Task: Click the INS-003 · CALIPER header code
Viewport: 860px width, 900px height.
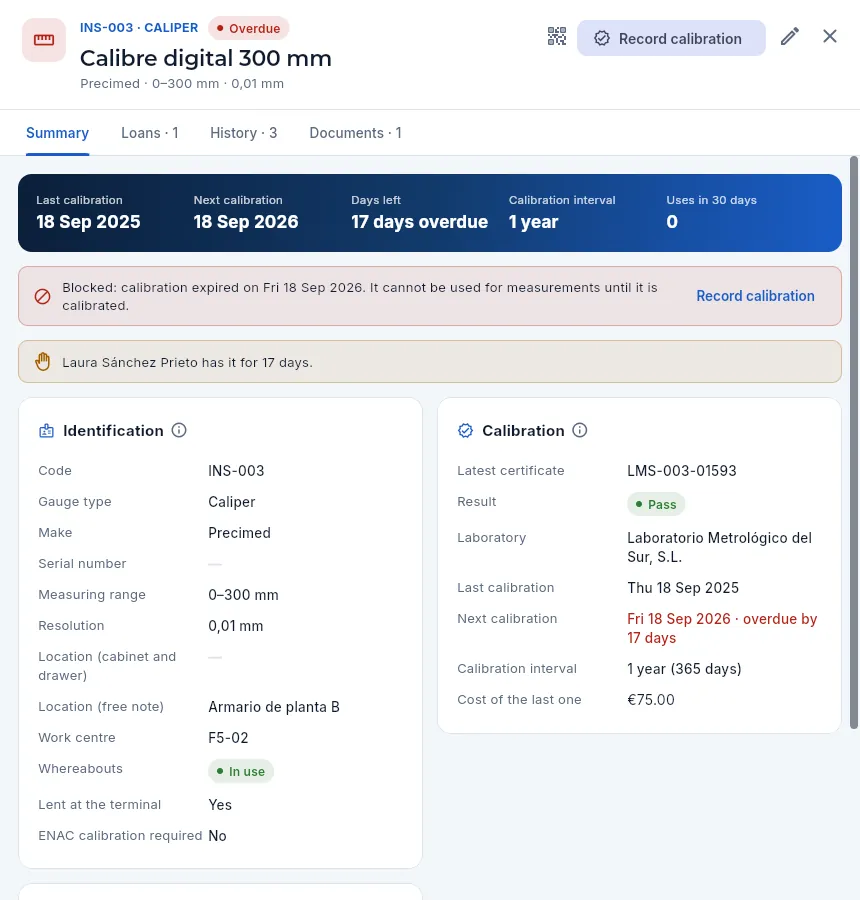Action: pyautogui.click(x=139, y=28)
